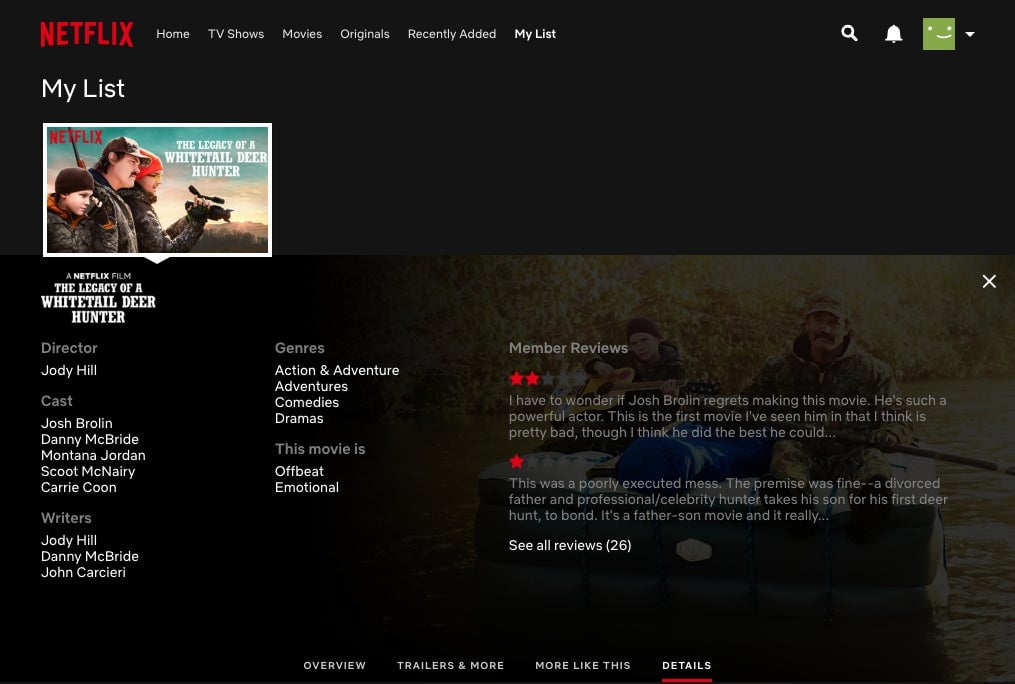This screenshot has height=684, width=1015.
Task: Click the poorly executed mess review text
Action: click(728, 500)
